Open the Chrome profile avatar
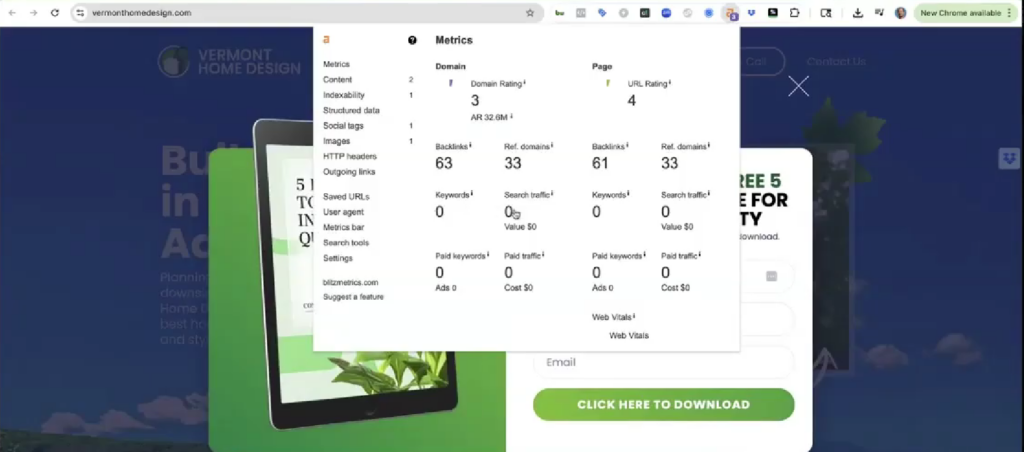1024x452 pixels. [901, 13]
